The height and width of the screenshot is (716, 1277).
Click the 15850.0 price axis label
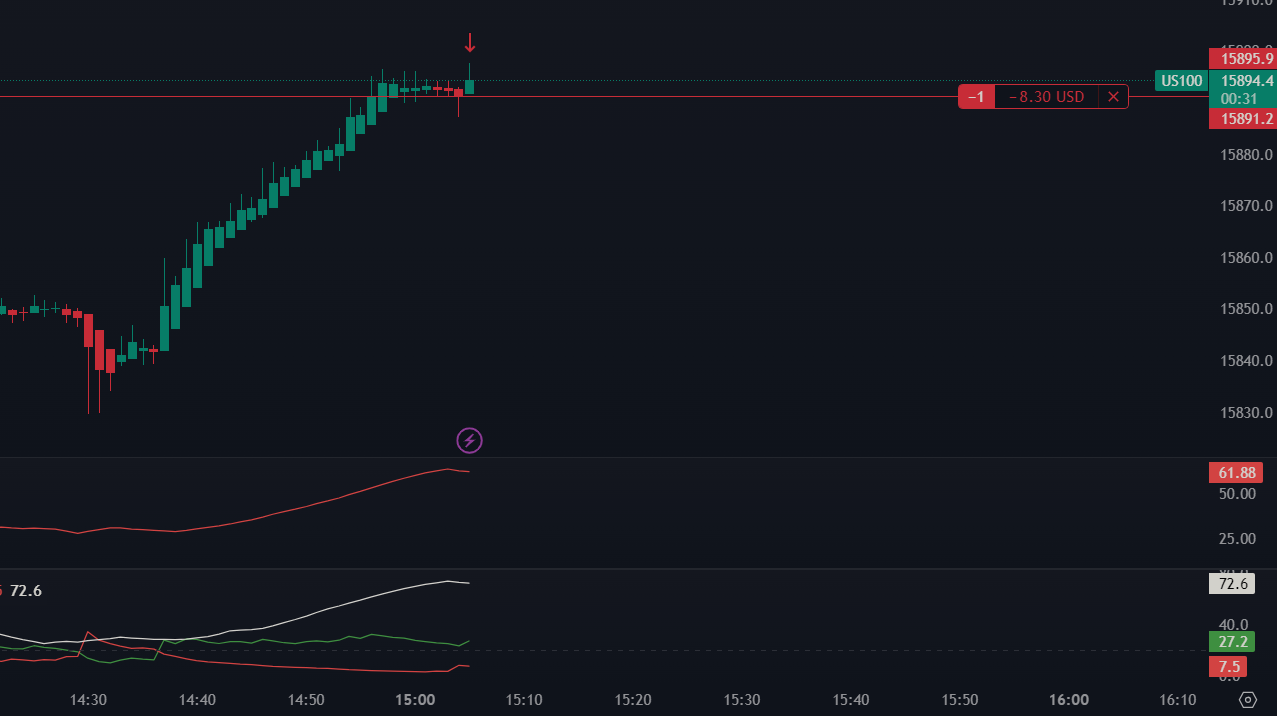(x=1246, y=309)
